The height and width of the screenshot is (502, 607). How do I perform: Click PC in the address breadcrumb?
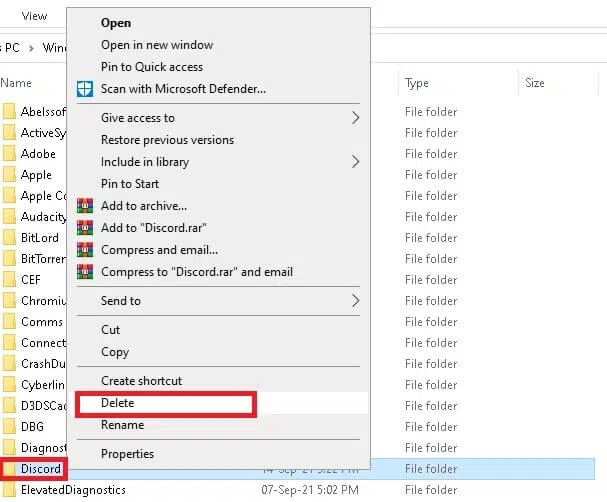click(x=12, y=48)
